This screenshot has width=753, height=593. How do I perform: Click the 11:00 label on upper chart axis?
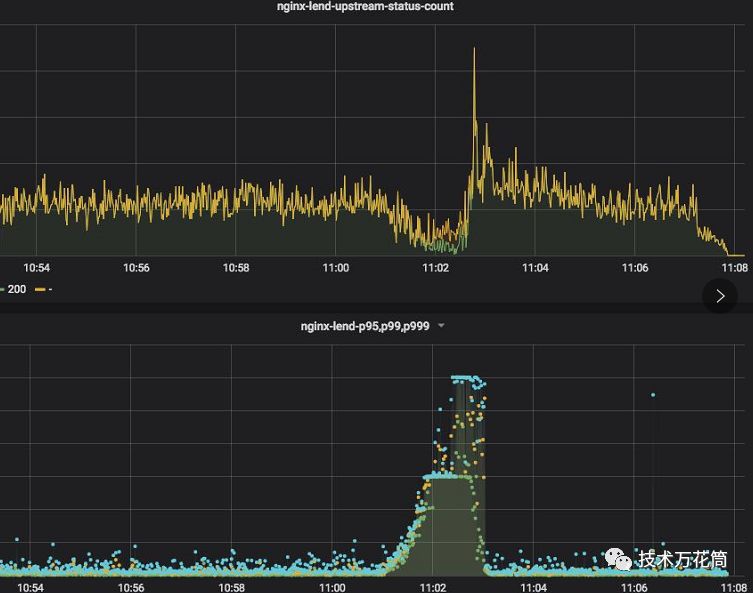(336, 267)
